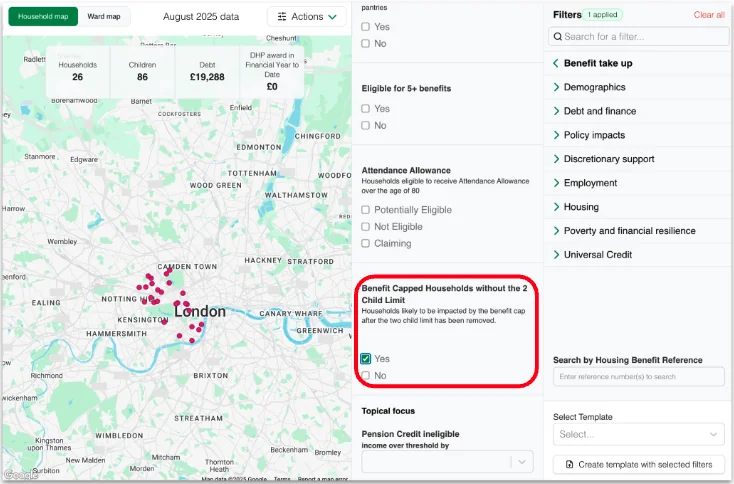Click the Actions sliders icon
Viewport: 734px width, 484px height.
tap(282, 17)
